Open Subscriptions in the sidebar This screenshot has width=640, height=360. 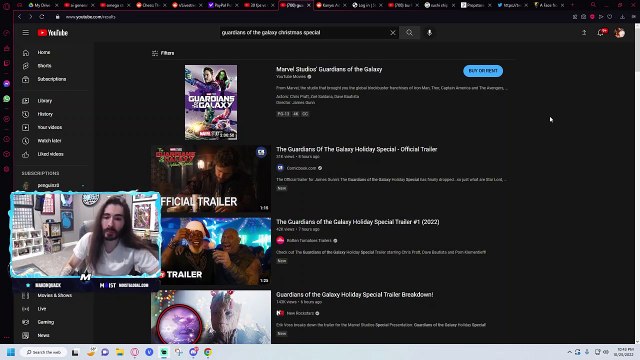click(51, 79)
